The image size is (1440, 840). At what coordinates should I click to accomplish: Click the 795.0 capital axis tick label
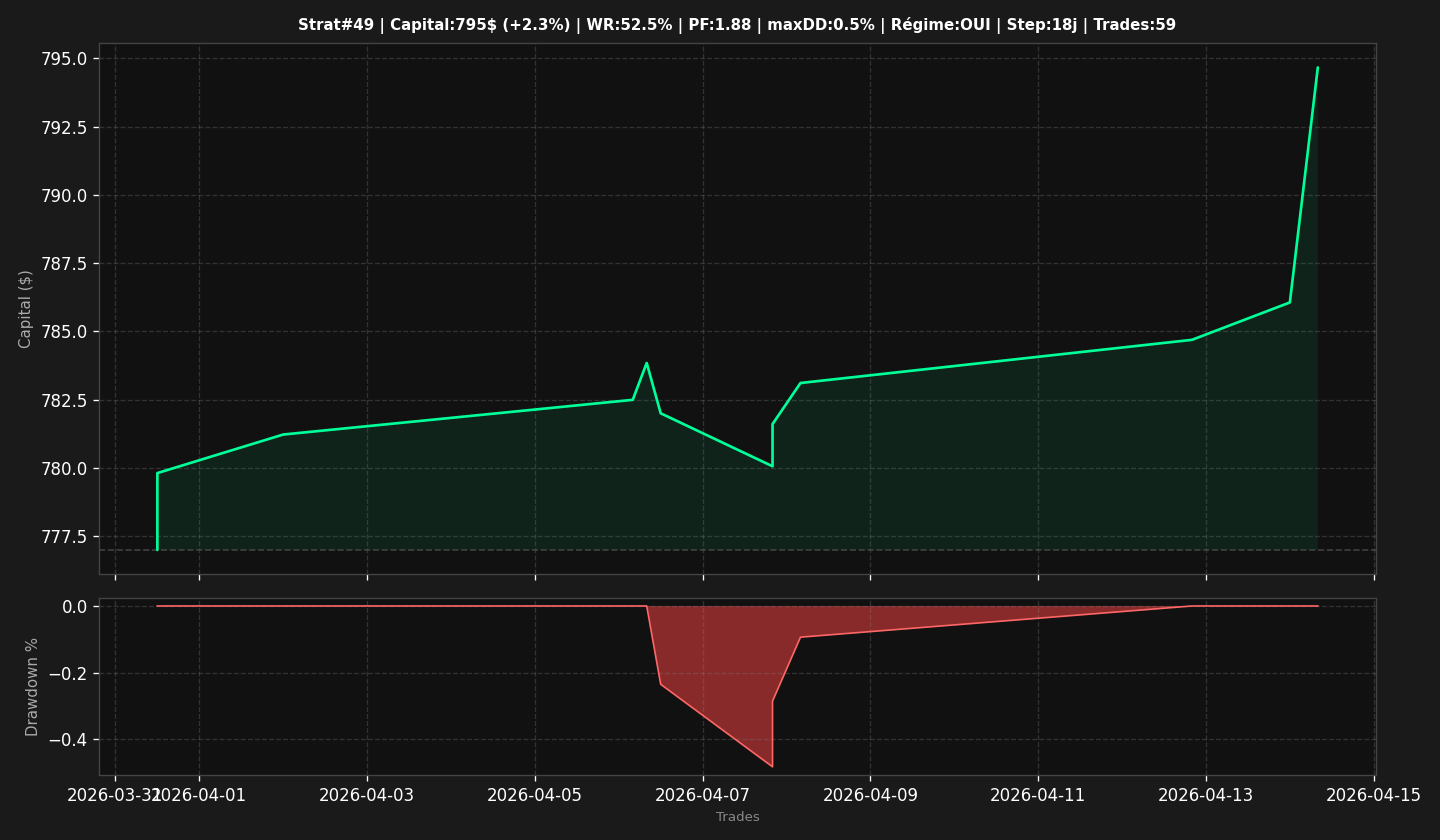pos(62,59)
